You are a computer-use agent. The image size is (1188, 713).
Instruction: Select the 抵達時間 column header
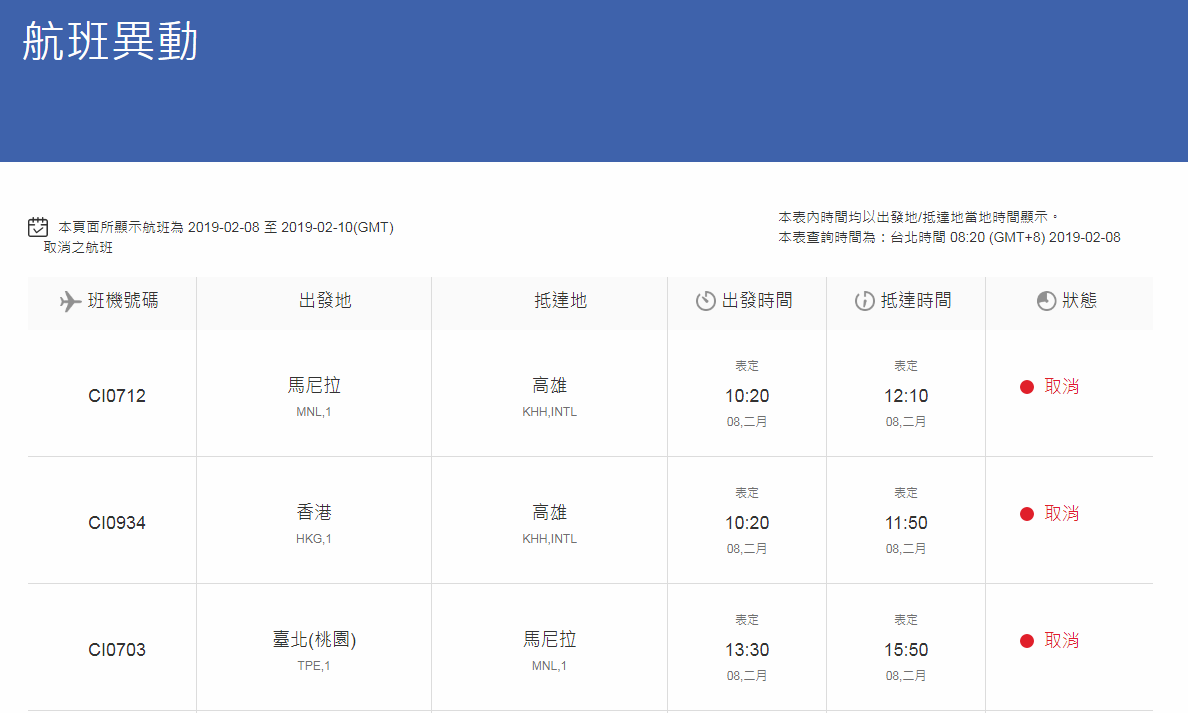click(x=906, y=303)
